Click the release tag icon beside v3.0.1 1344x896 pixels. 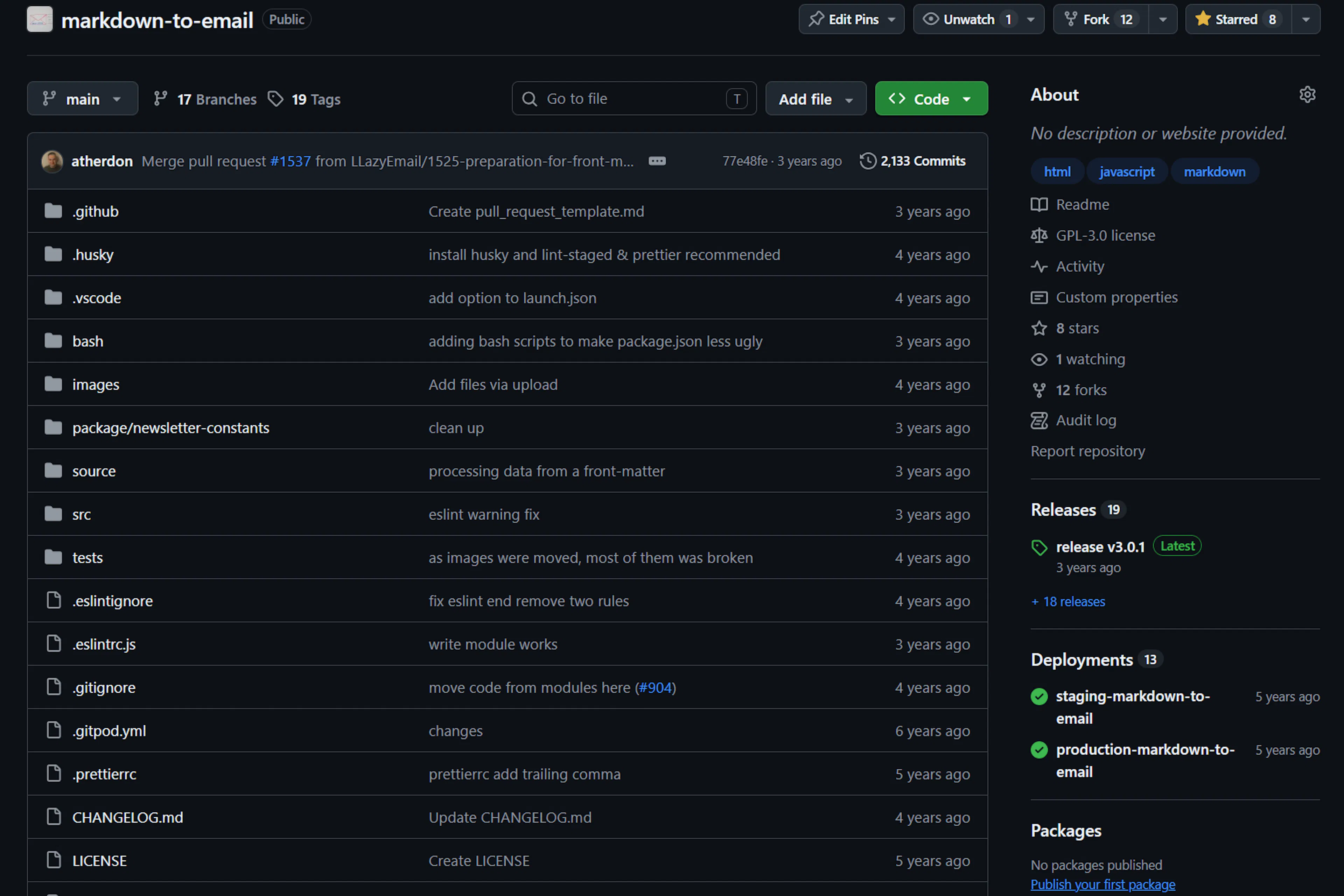tap(1039, 548)
